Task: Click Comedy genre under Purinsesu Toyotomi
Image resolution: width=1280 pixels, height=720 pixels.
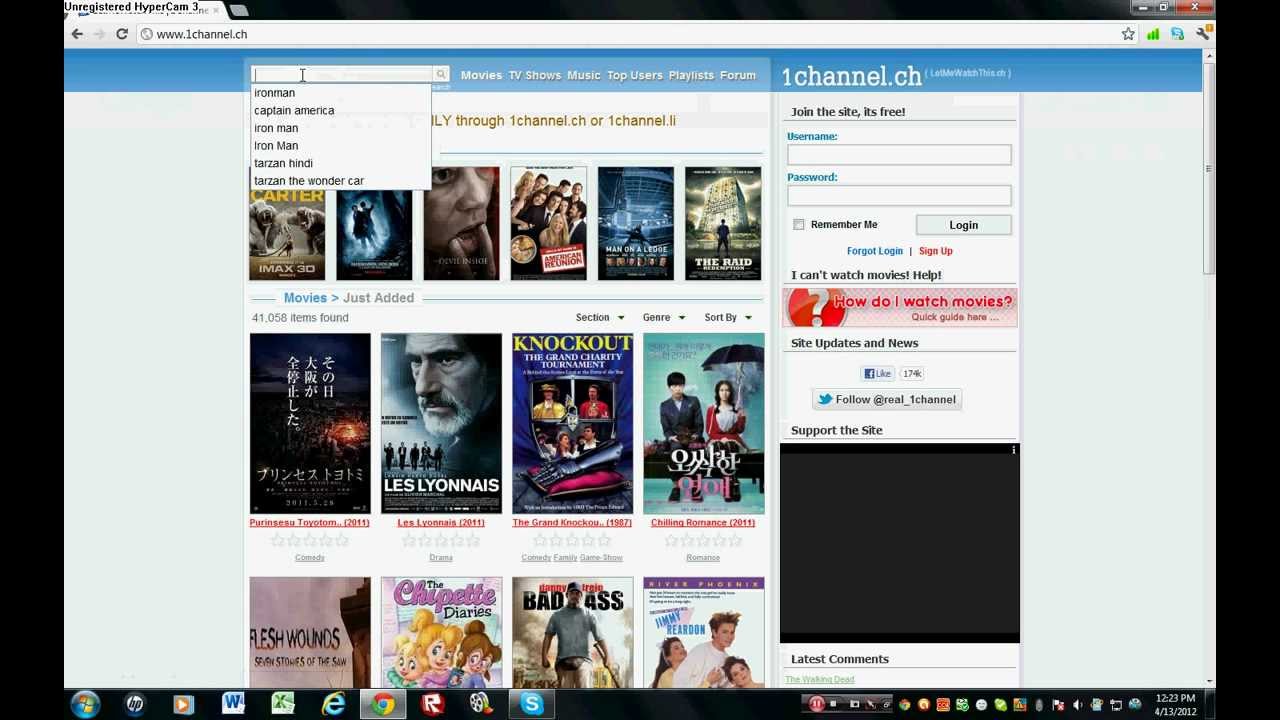Action: click(310, 557)
